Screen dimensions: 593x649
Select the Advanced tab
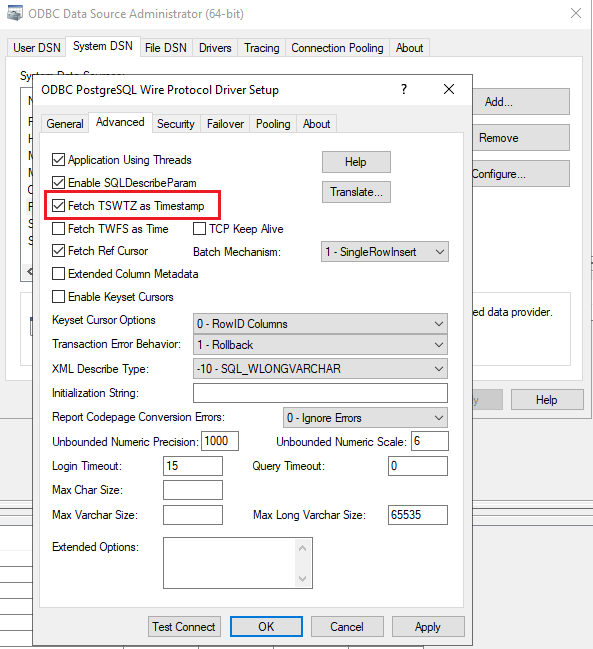(120, 122)
